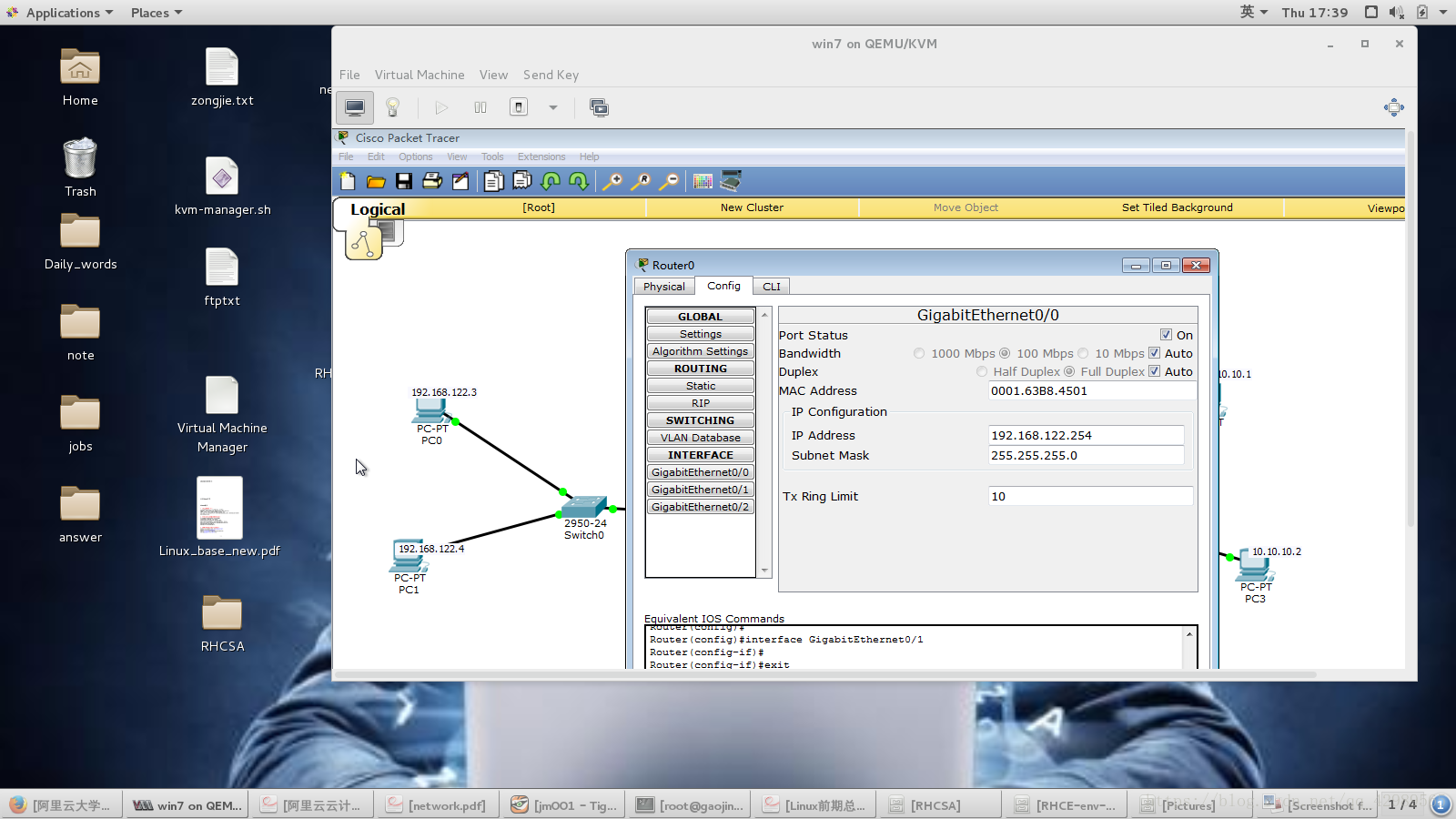Create a new Packet Tracer file

348,181
